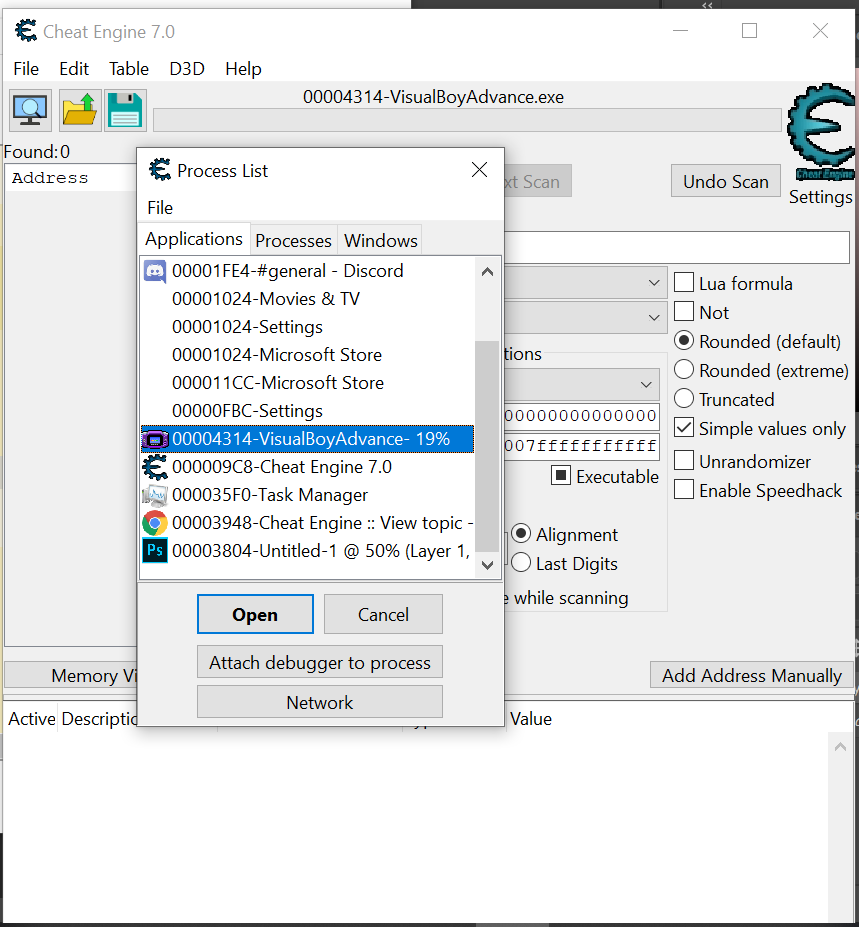Click the Add Address Manually button
The height and width of the screenshot is (927, 859).
[x=751, y=676]
